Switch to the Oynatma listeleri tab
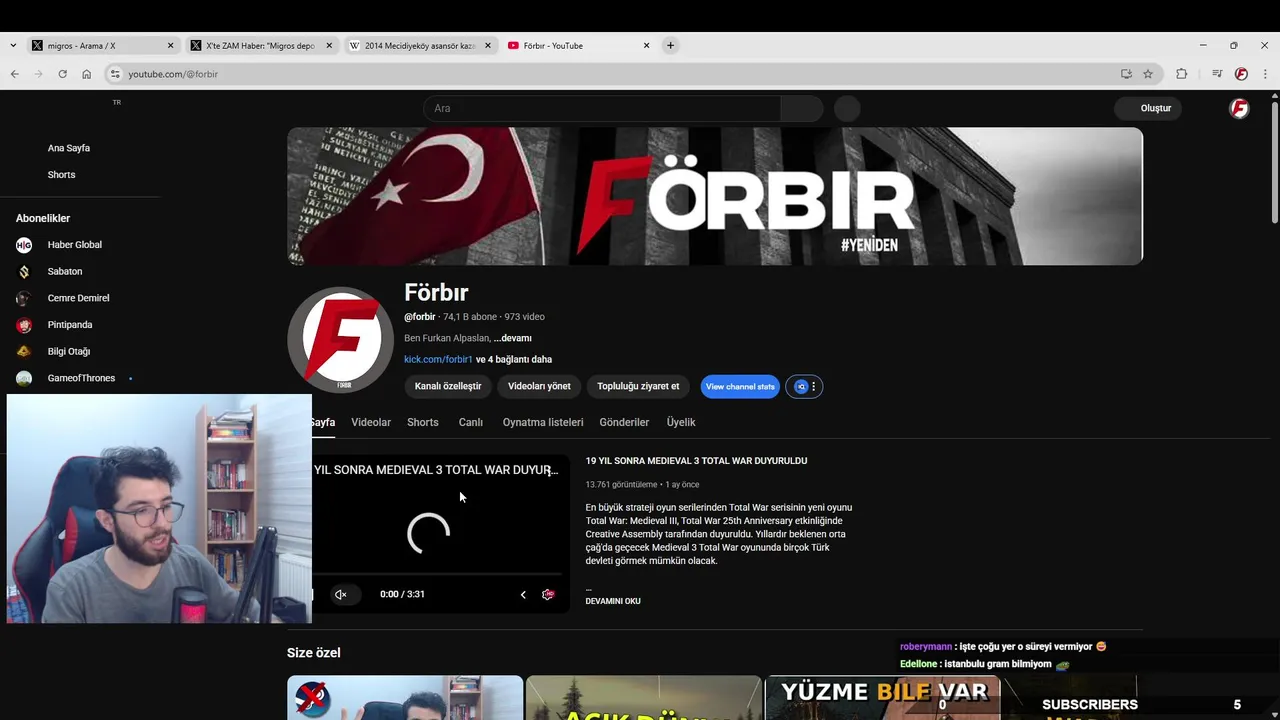 543,422
